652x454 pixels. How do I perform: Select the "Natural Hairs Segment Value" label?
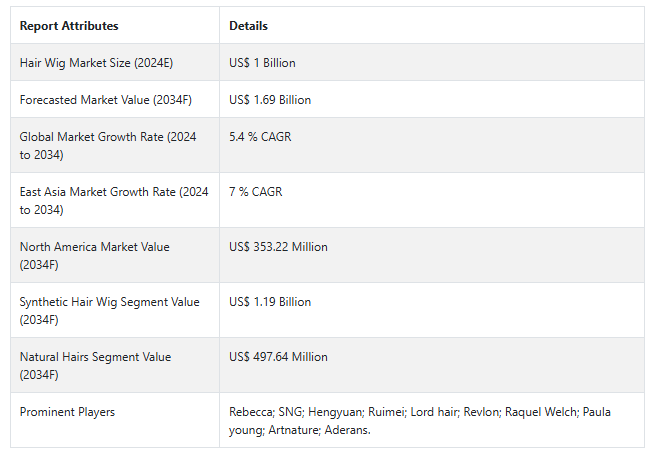tap(95, 365)
